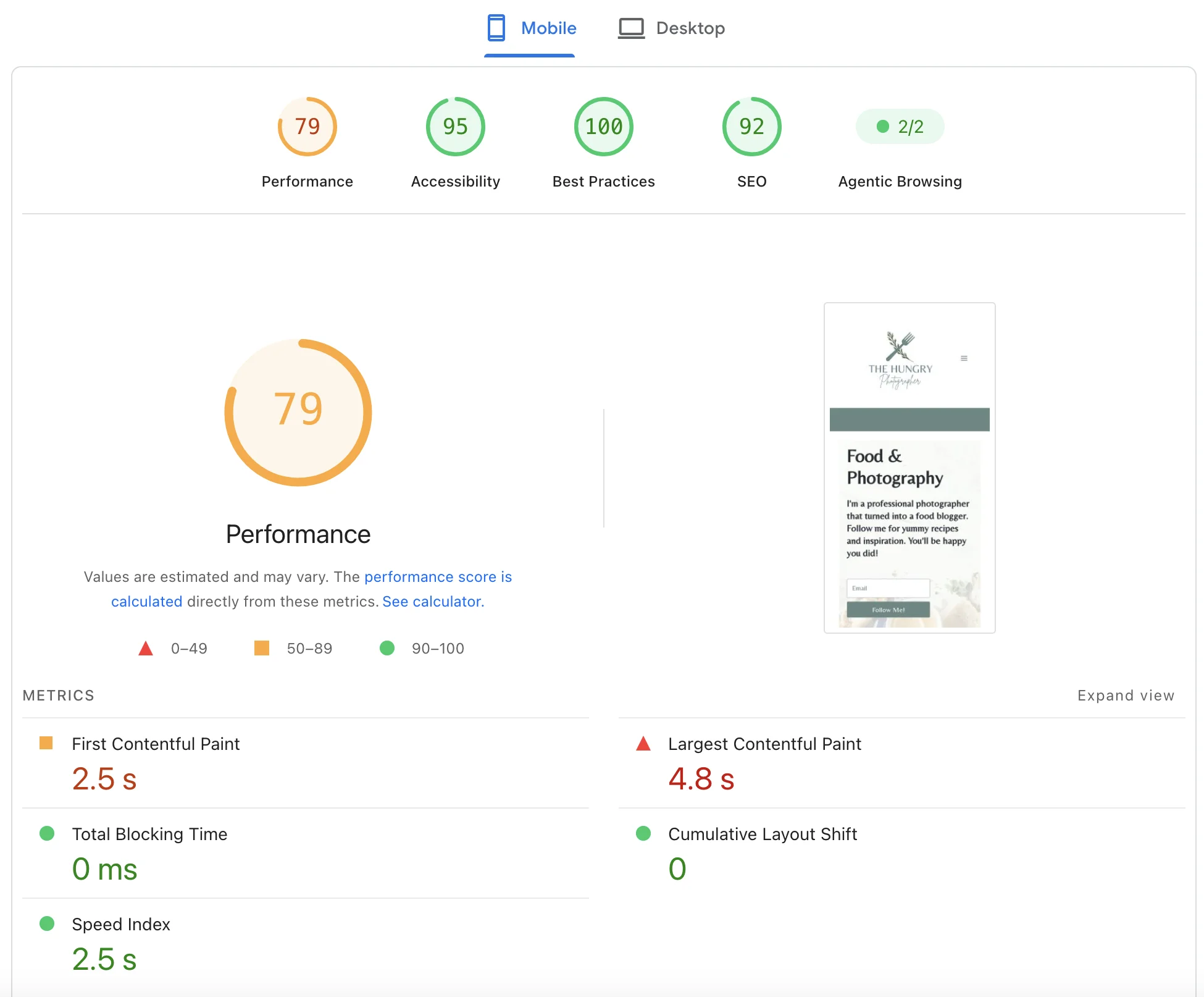Switch to the Desktop tab
This screenshot has width=1204, height=997.
pyautogui.click(x=672, y=28)
